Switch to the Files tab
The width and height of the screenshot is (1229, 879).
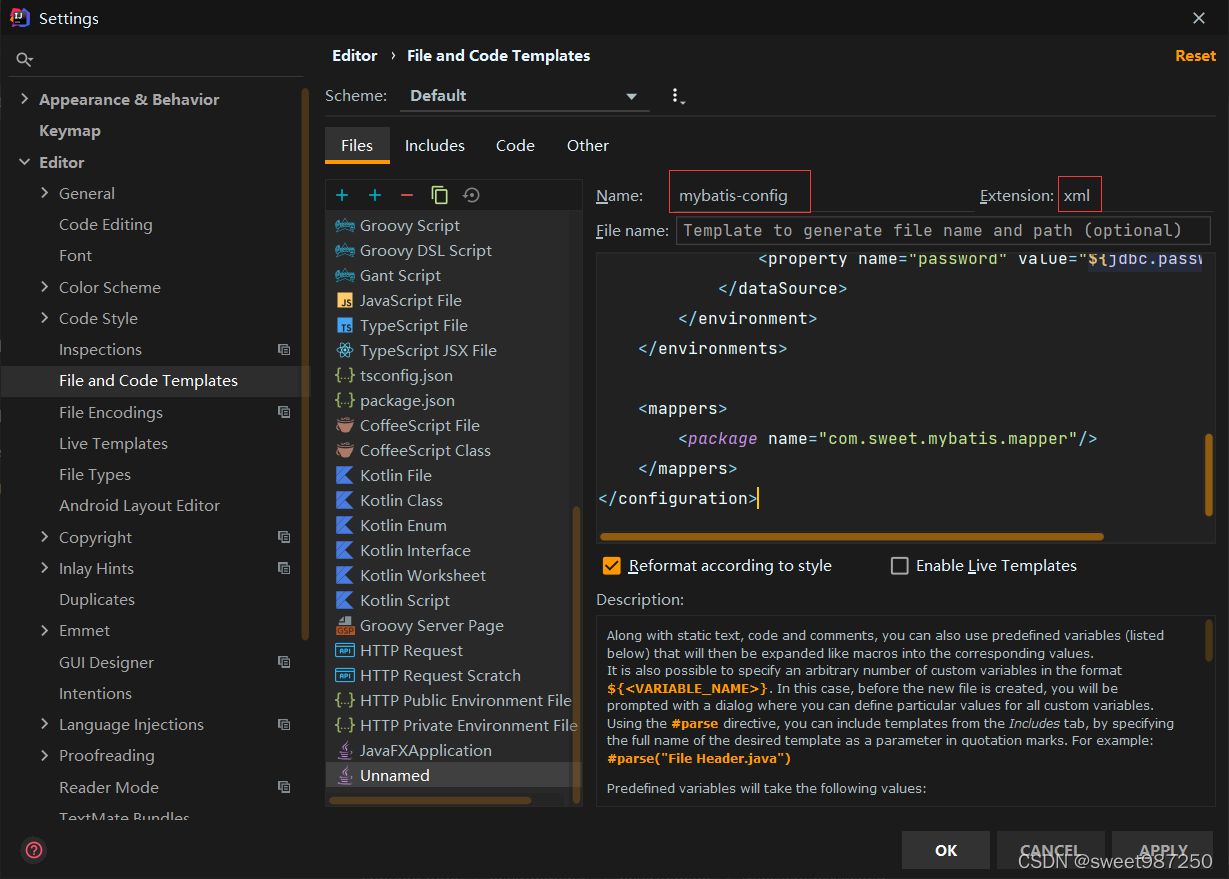[357, 146]
